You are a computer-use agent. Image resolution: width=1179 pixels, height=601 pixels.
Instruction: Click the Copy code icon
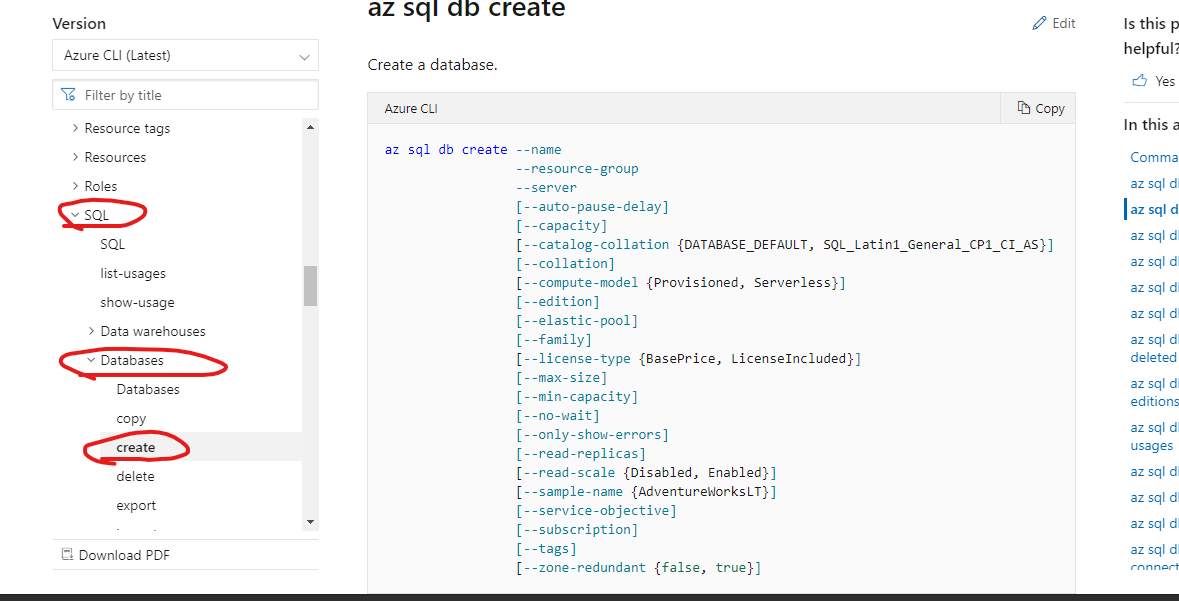pyautogui.click(x=1023, y=108)
